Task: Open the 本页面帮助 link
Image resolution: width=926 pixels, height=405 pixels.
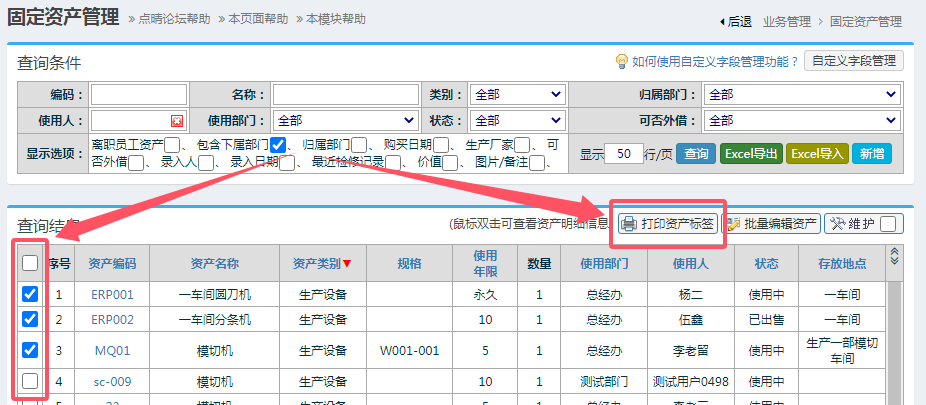Action: [x=258, y=19]
